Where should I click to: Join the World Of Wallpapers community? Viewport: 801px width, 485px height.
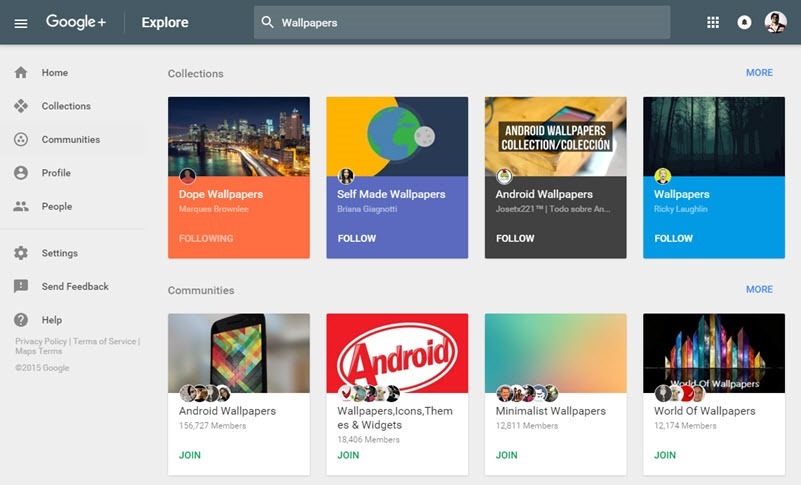point(665,455)
